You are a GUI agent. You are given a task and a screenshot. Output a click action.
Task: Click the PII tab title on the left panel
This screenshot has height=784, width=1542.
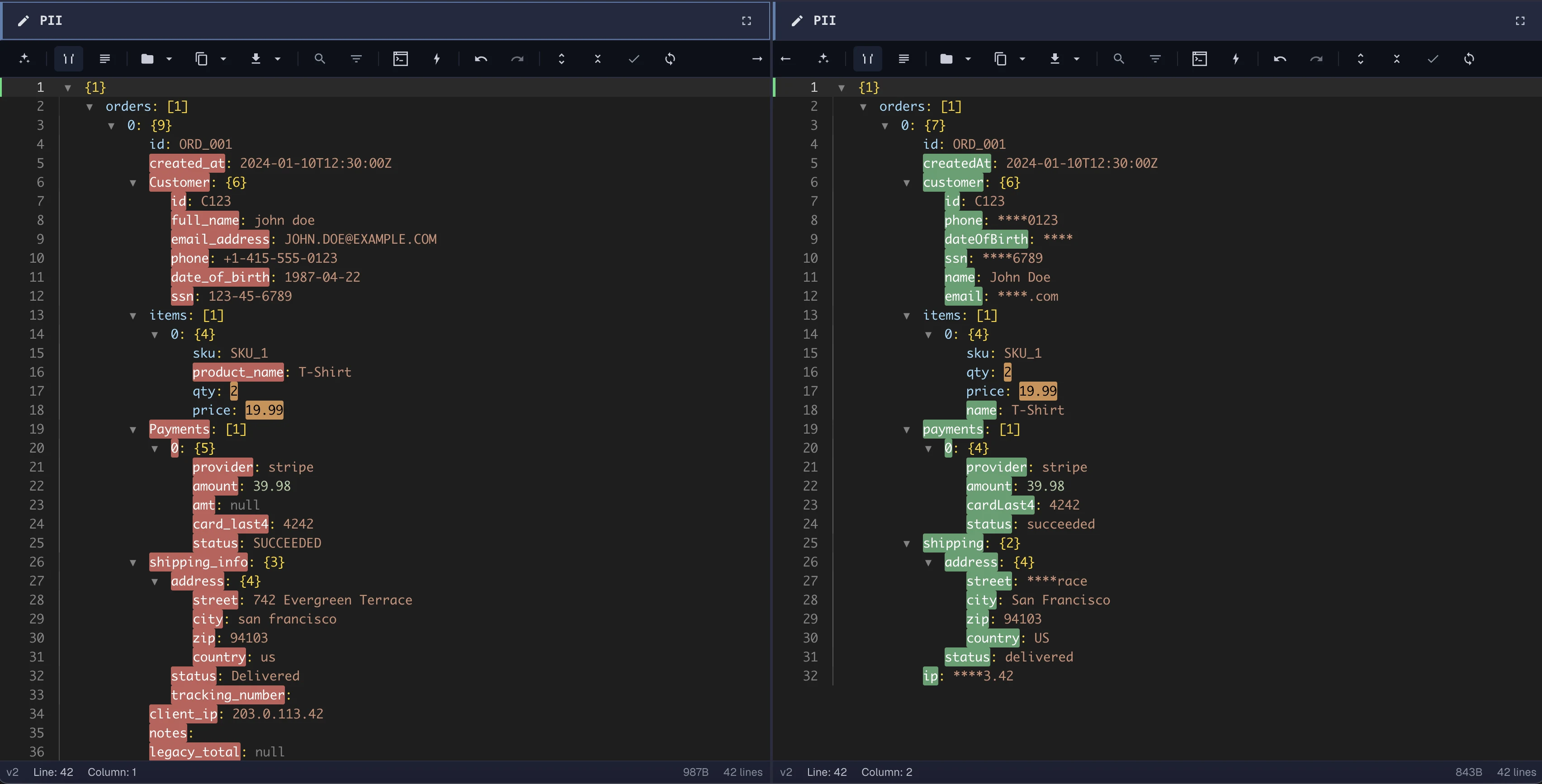click(x=51, y=20)
